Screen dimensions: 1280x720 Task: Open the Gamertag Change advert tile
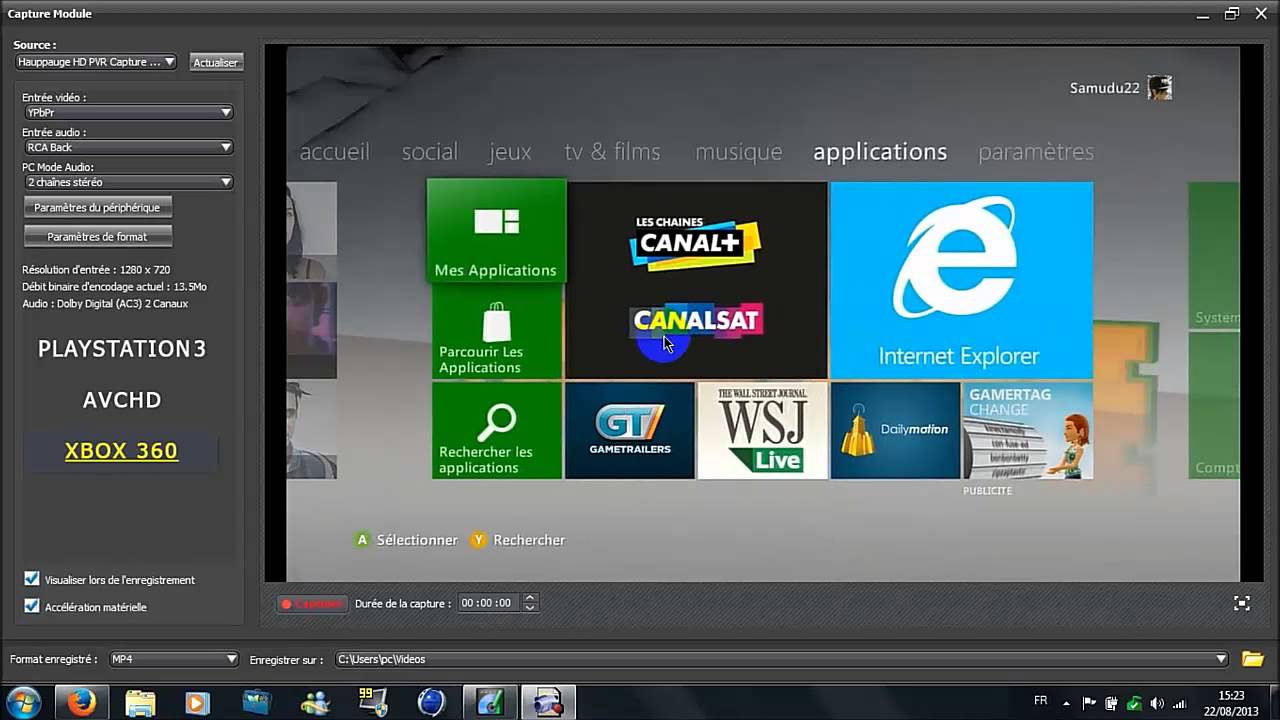tap(1027, 431)
